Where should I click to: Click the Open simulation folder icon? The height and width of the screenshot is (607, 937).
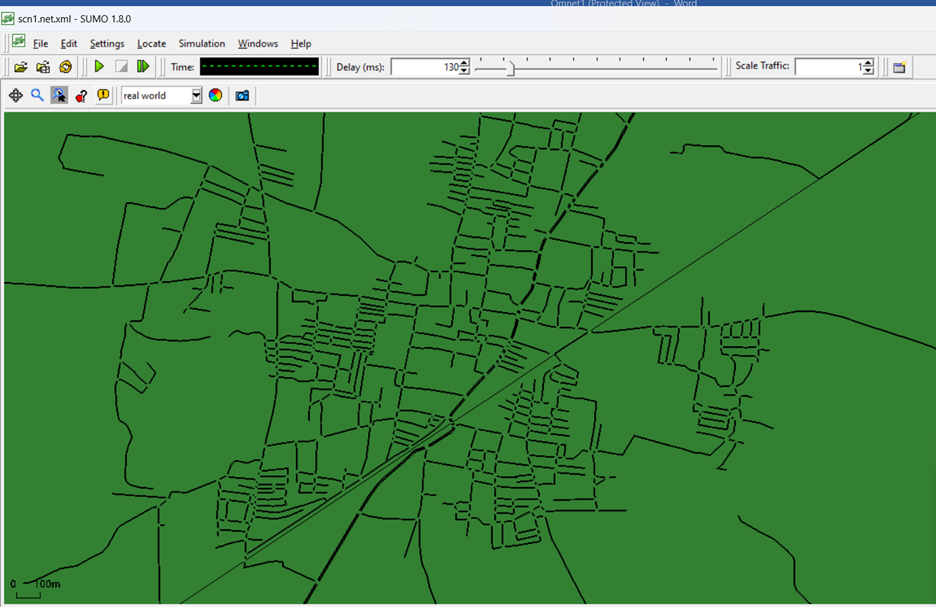(20, 67)
